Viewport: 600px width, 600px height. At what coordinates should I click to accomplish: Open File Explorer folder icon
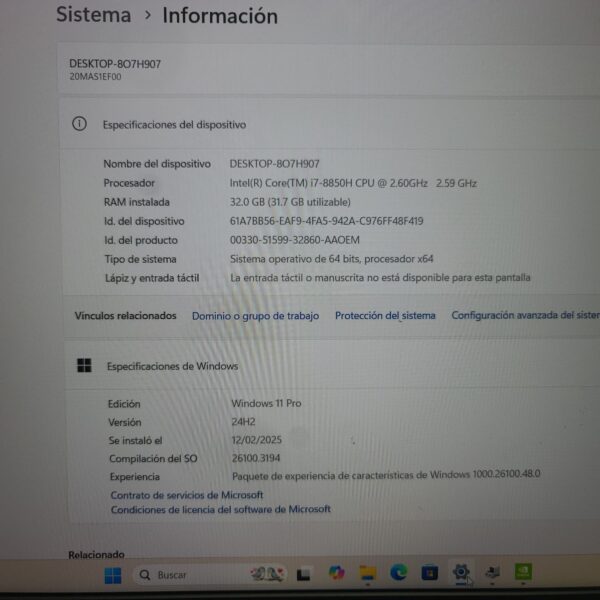click(368, 573)
